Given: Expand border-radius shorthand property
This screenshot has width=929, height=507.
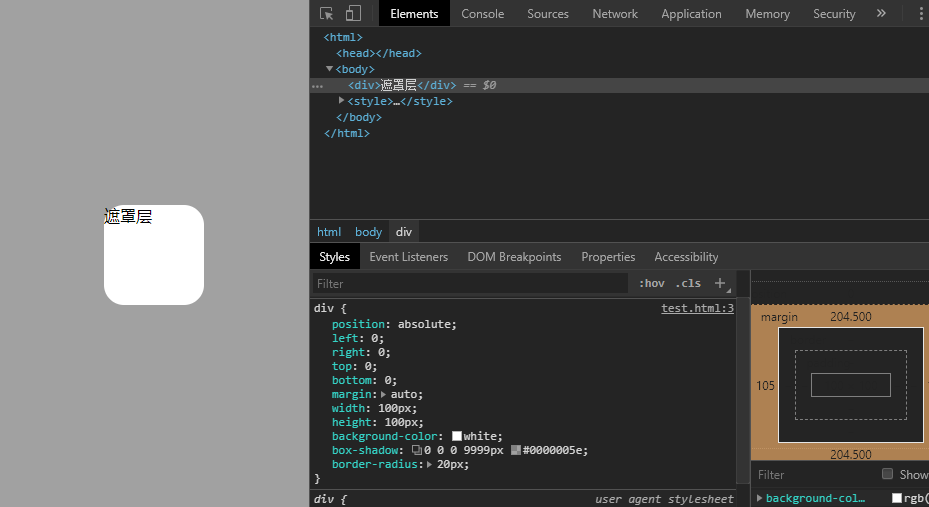Looking at the screenshot, I should click(x=430, y=464).
